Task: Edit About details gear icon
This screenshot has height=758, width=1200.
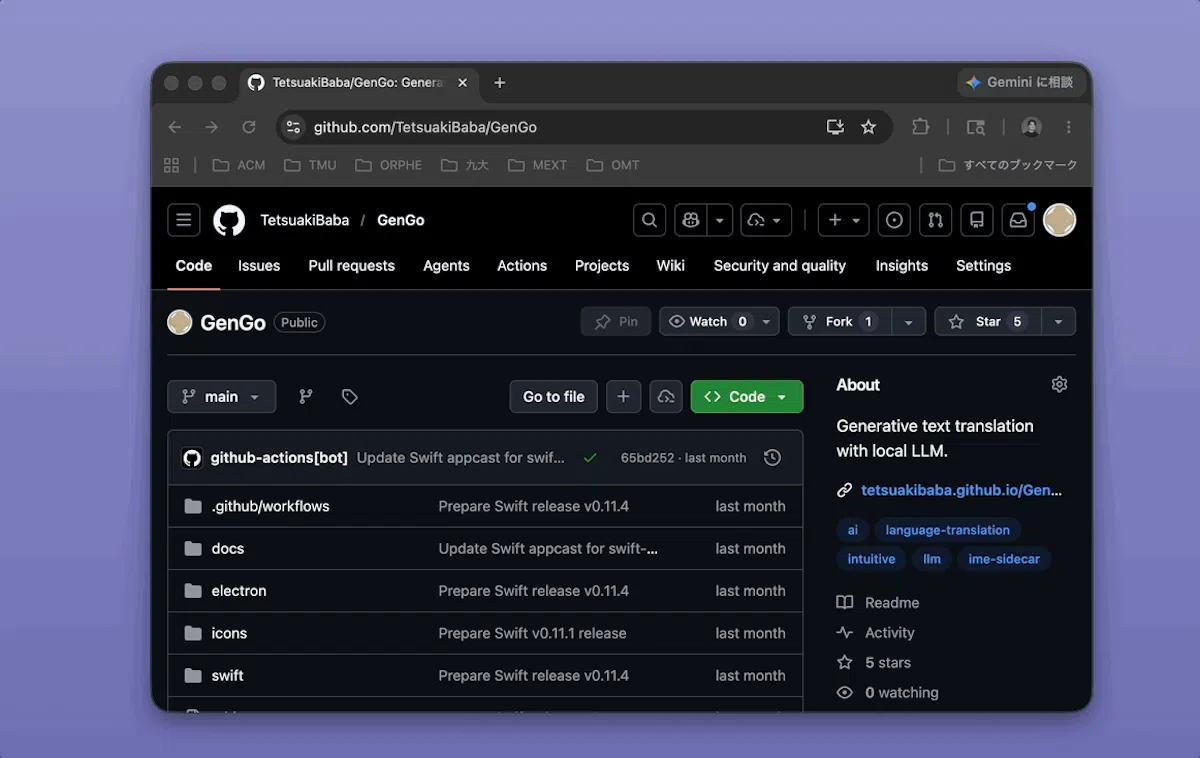Action: click(1060, 385)
